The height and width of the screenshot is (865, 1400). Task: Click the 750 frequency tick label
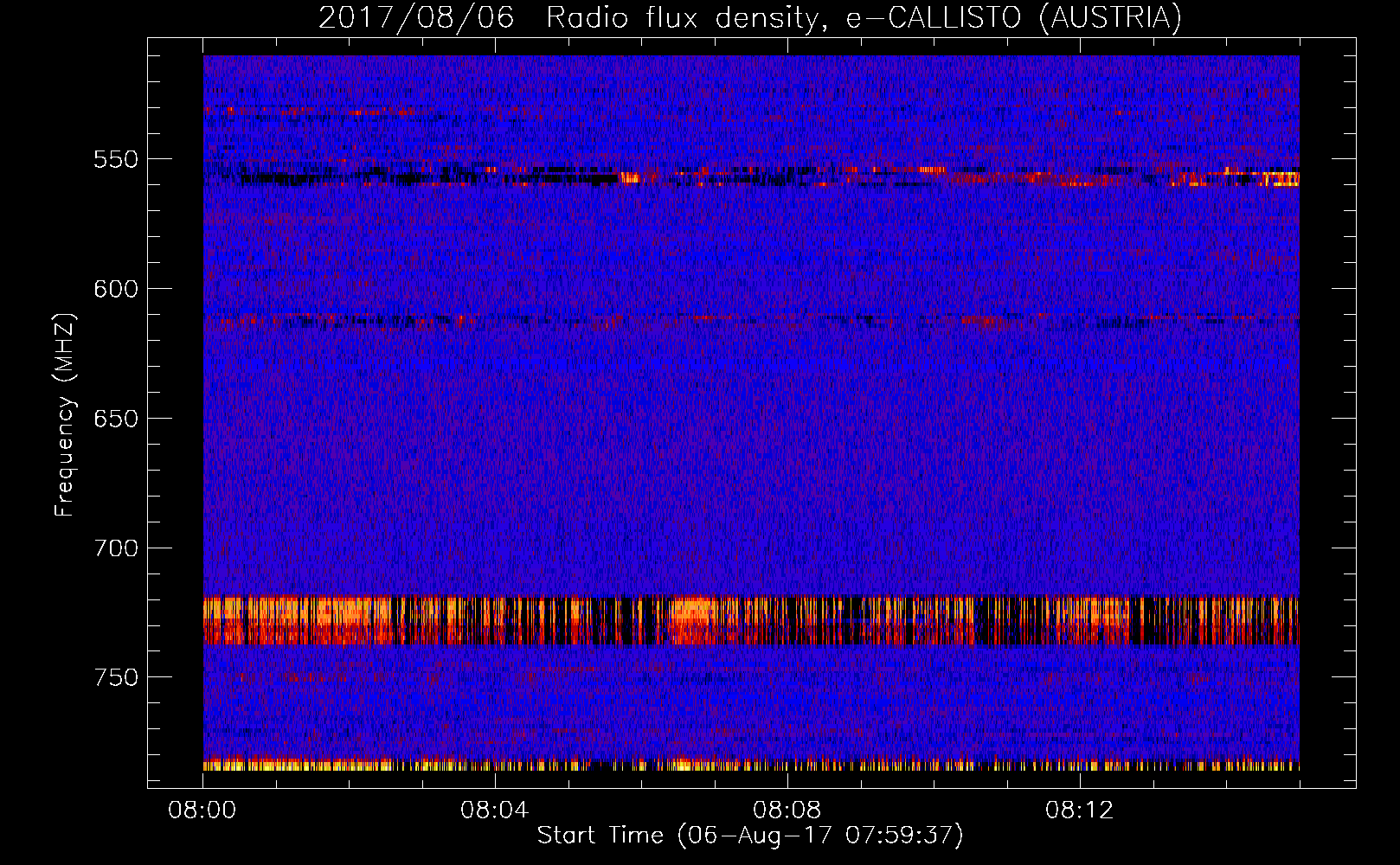click(x=116, y=677)
